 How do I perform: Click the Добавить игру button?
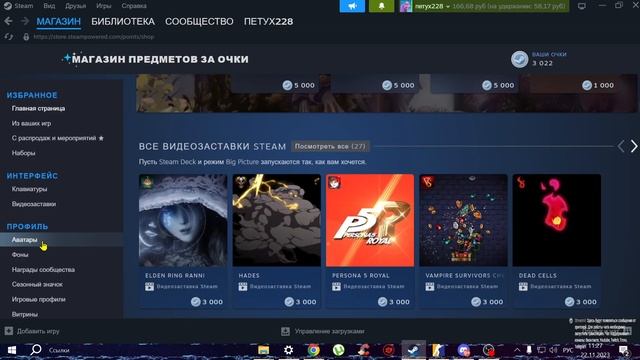(x=32, y=331)
